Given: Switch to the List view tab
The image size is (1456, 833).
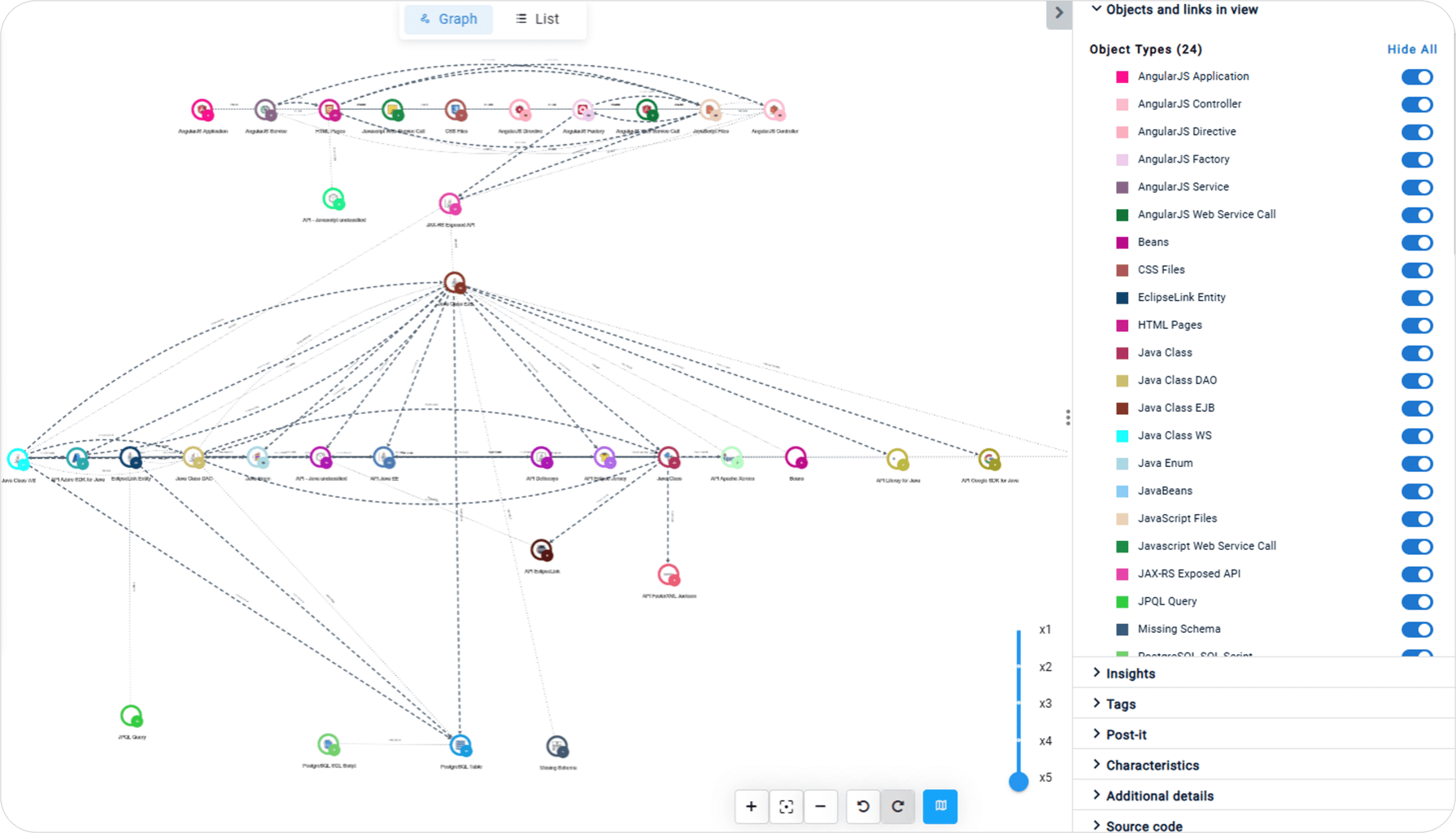Looking at the screenshot, I should (x=537, y=19).
